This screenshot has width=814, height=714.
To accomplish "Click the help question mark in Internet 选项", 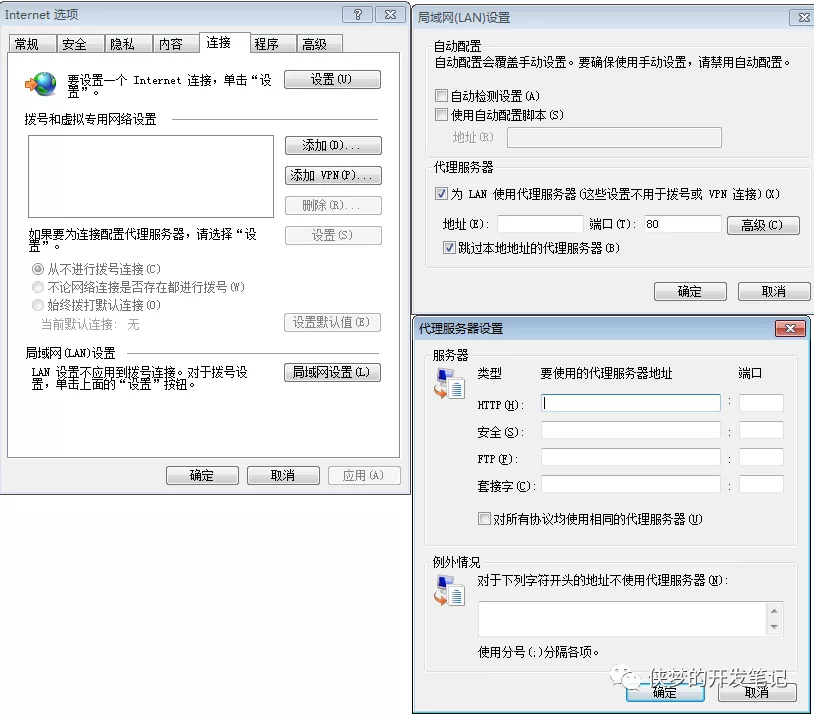I will point(358,15).
